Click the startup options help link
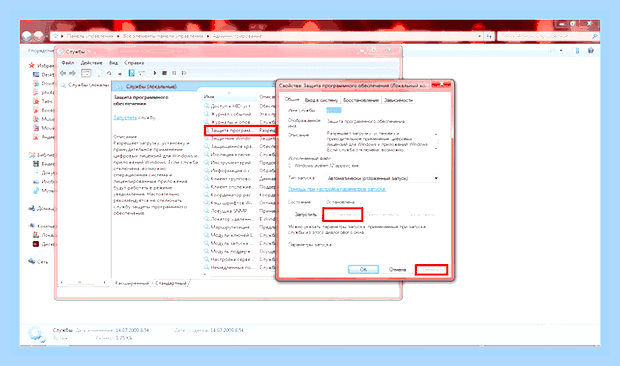The height and width of the screenshot is (366, 620). coord(336,189)
